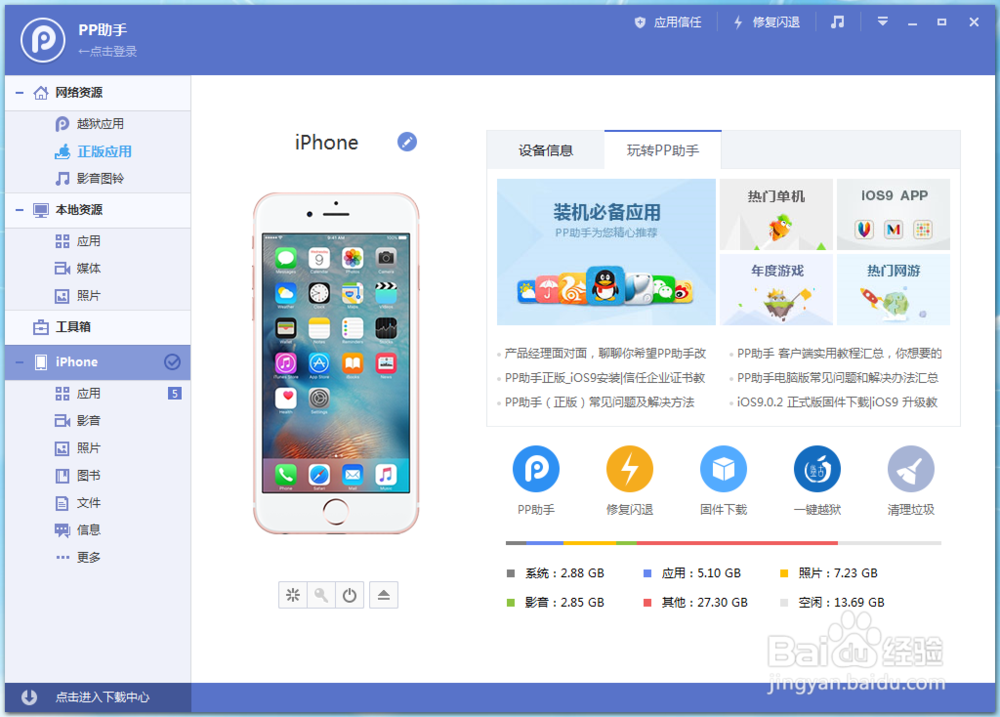Open the 热门网游 tile
This screenshot has width=1000, height=717.
893,290
